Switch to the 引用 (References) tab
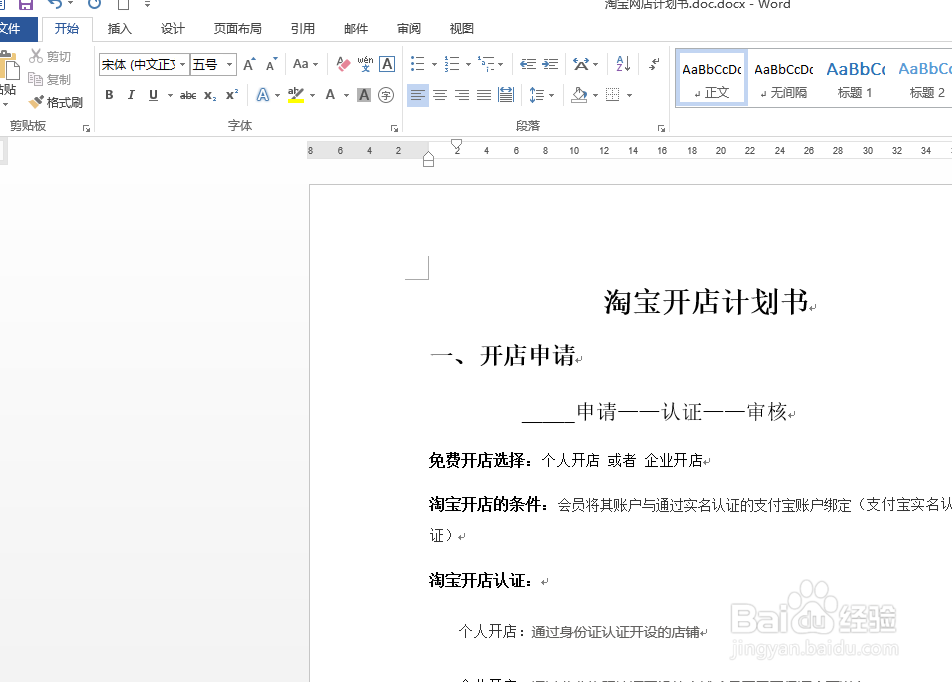The width and height of the screenshot is (952, 682). (302, 29)
